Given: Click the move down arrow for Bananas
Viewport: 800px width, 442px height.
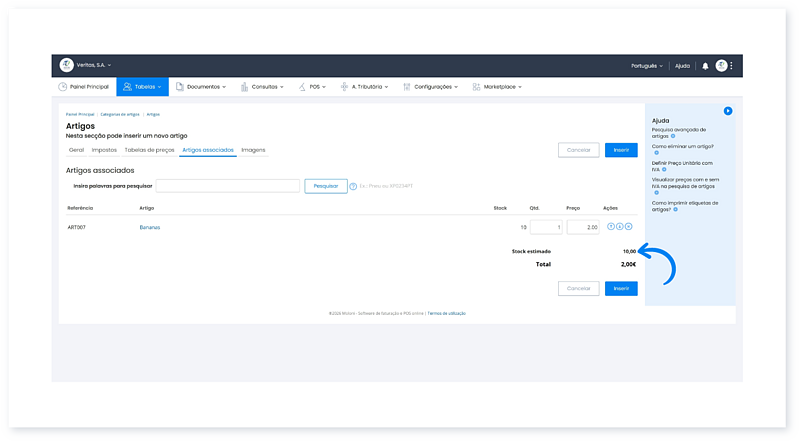Looking at the screenshot, I should coord(619,227).
